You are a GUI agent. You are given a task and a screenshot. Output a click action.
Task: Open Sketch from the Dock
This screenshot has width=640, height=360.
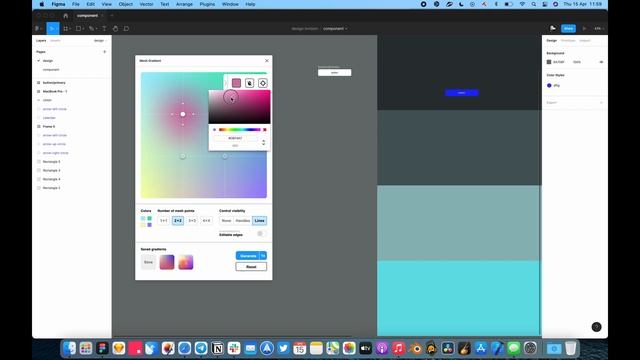(119, 348)
